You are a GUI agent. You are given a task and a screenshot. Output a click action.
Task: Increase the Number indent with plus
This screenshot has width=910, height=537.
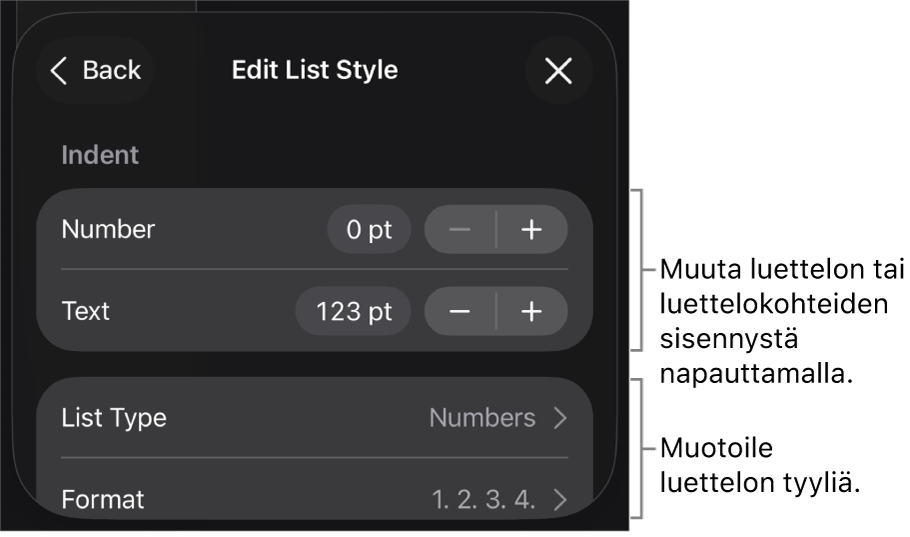pyautogui.click(x=532, y=230)
